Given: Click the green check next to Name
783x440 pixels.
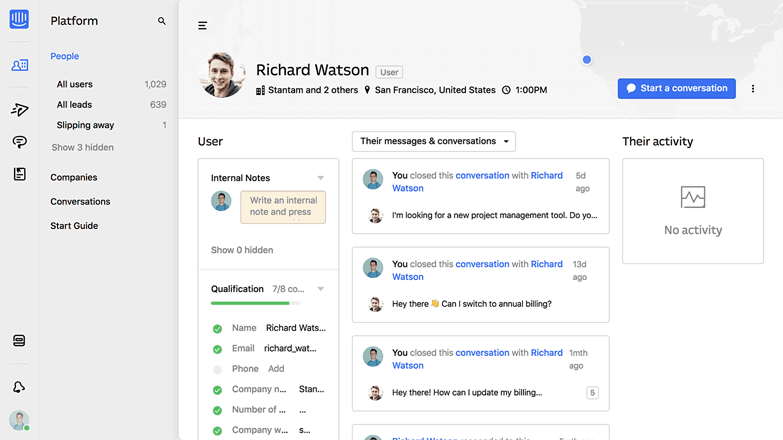Looking at the screenshot, I should coord(217,329).
